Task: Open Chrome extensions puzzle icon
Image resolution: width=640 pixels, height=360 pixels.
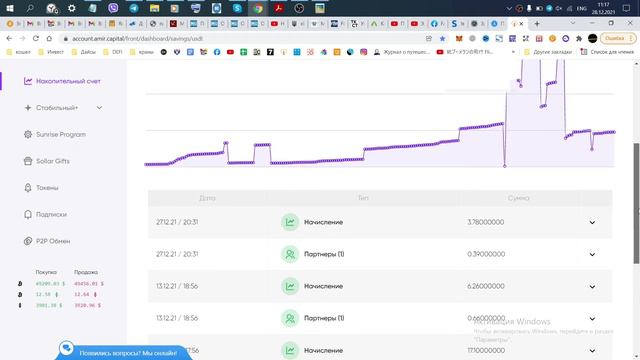Action: click(579, 38)
